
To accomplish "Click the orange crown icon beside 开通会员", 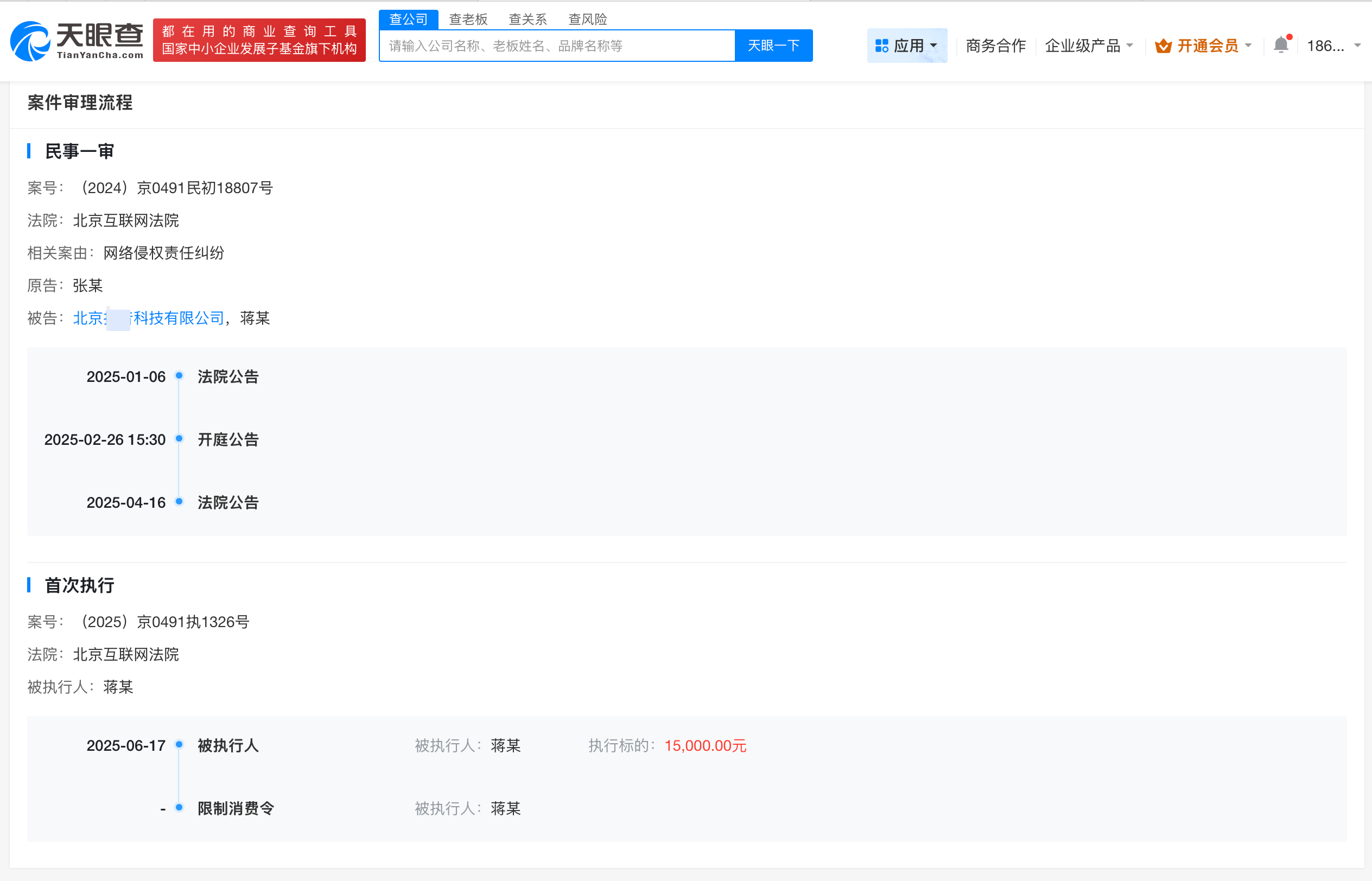I will [1164, 45].
